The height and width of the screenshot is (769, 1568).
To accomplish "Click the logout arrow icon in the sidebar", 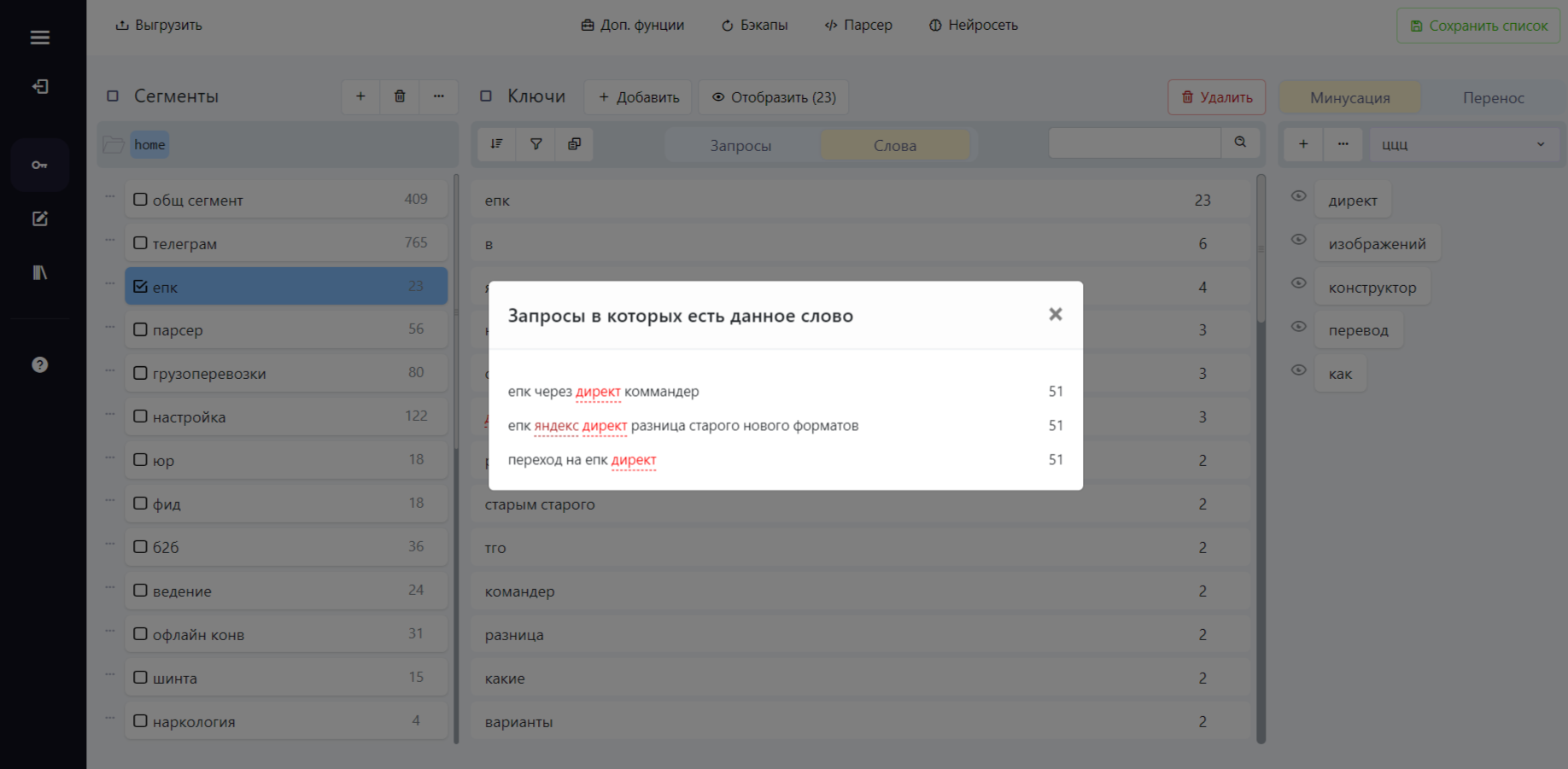I will [39, 86].
